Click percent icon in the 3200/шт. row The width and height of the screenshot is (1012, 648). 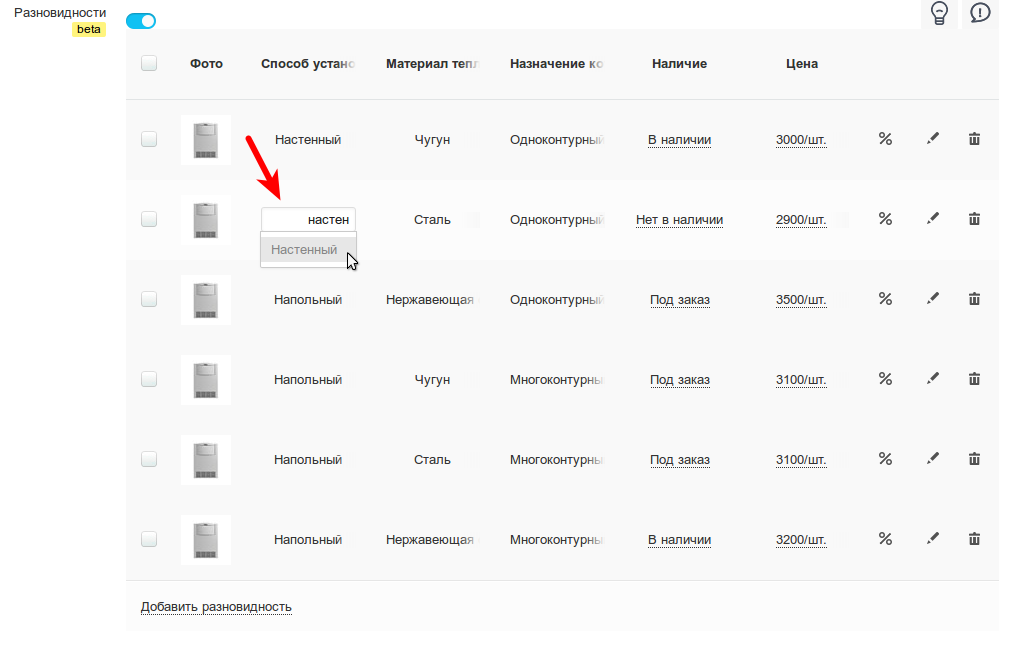(x=885, y=539)
